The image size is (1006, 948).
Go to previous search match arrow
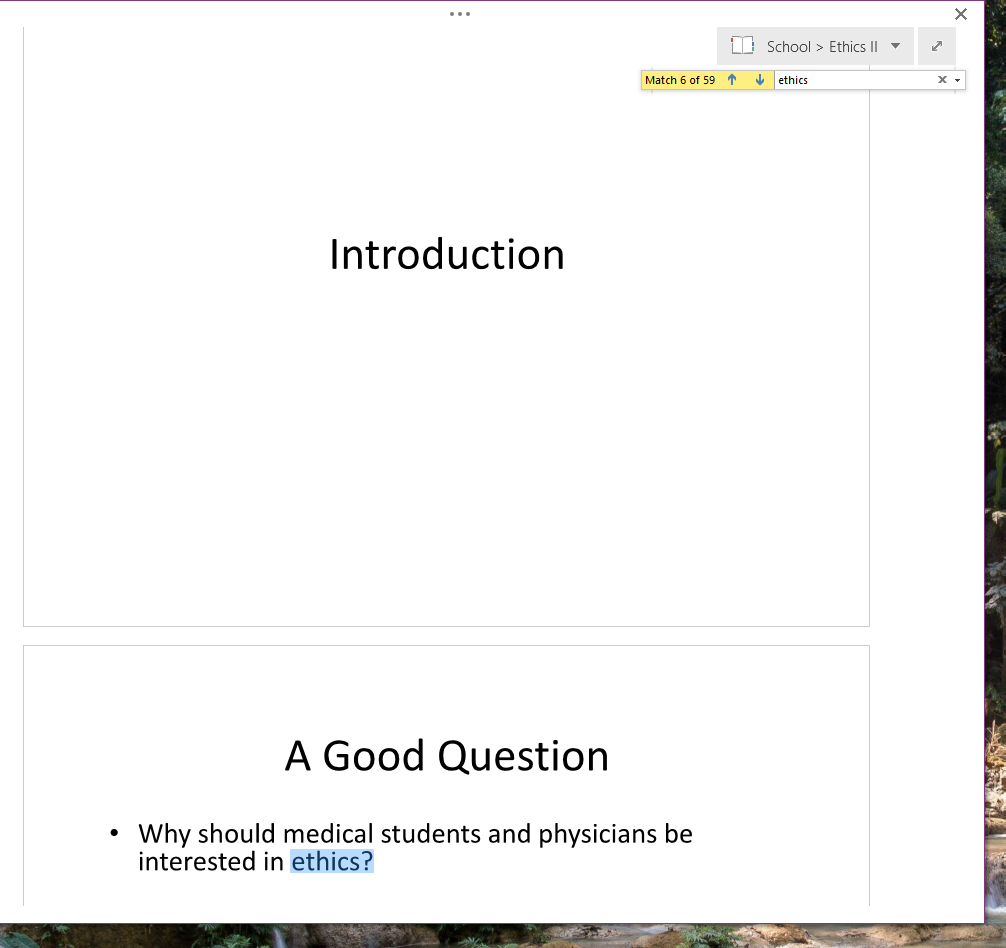click(732, 80)
